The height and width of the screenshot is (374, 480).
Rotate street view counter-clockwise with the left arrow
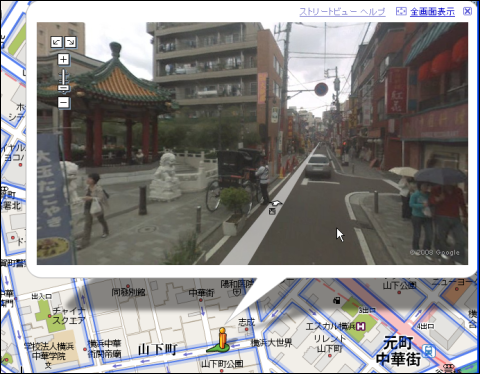(56, 42)
